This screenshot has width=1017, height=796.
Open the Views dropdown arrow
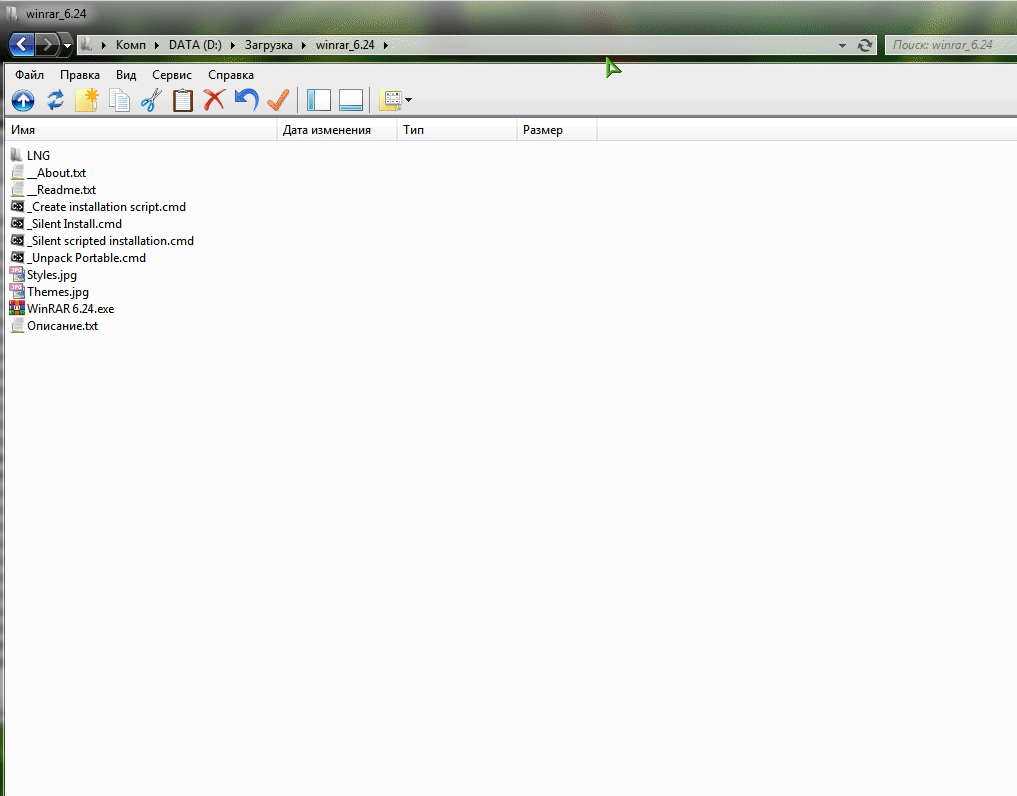point(409,100)
